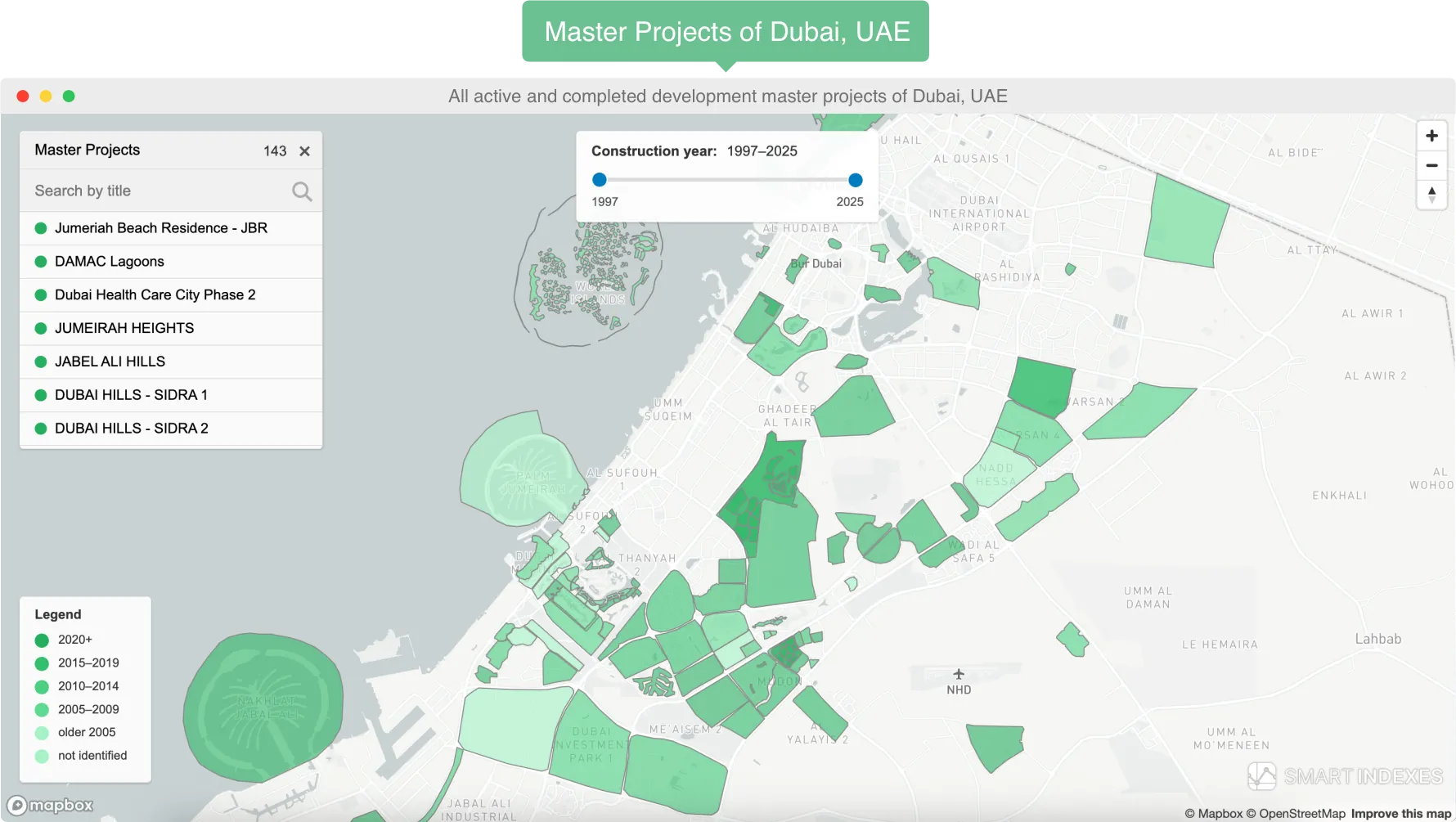Open the © Mapbox attribution link
1456x822 pixels.
pyautogui.click(x=1214, y=814)
